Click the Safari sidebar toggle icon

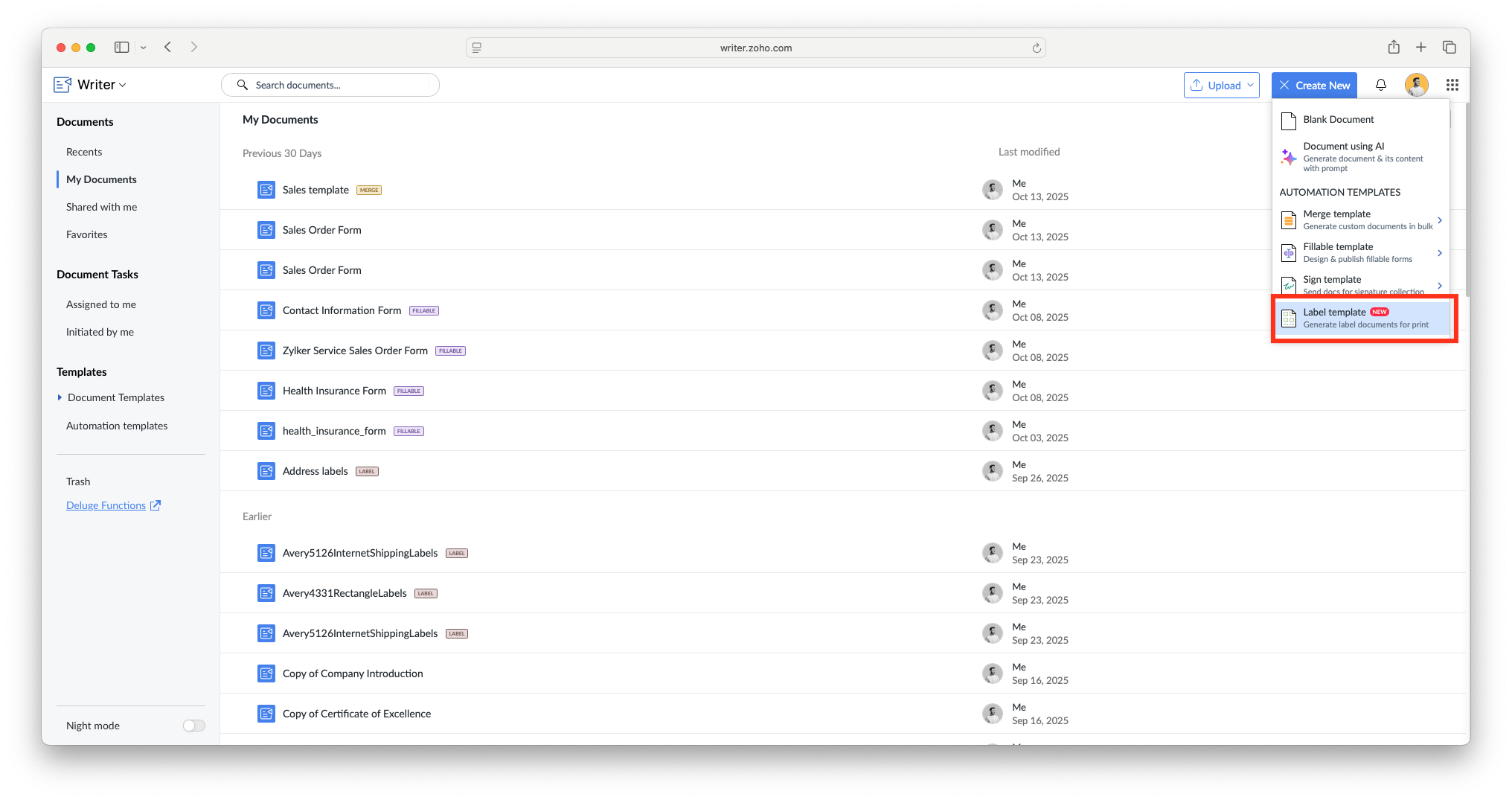[x=121, y=47]
